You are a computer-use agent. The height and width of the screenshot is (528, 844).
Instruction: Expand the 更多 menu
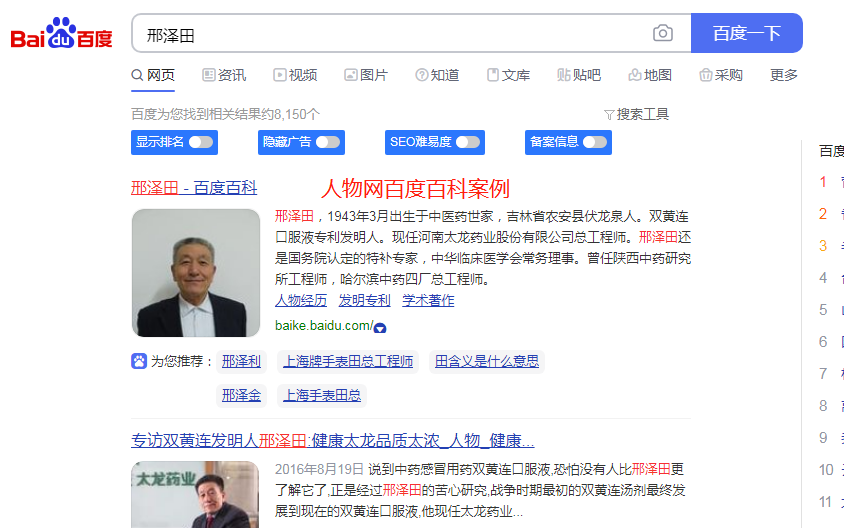coord(784,75)
